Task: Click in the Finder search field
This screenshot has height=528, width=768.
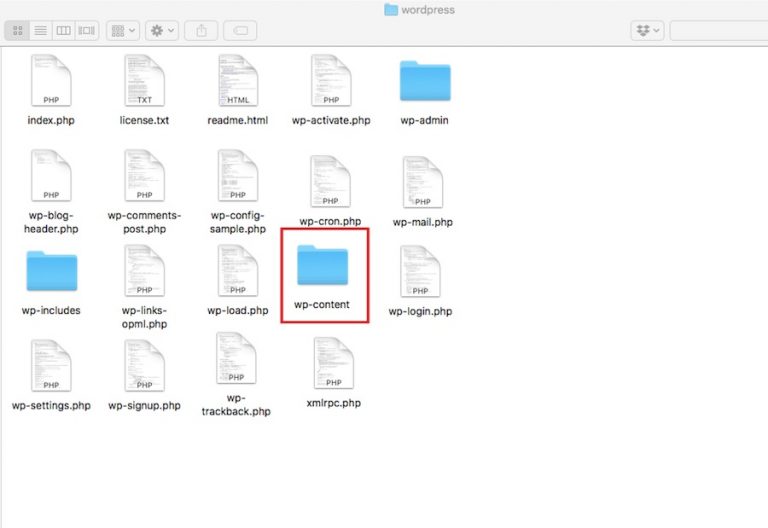Action: 719,31
